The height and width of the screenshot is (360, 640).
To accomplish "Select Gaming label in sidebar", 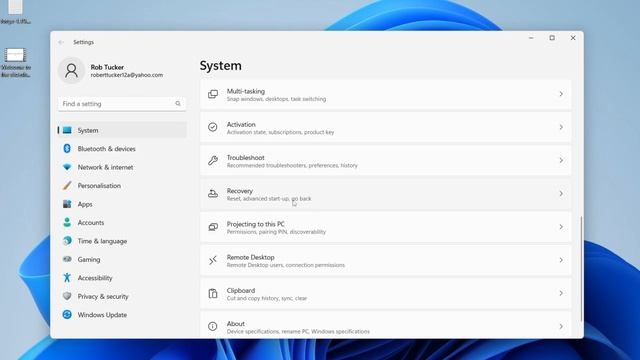I will [x=89, y=260].
